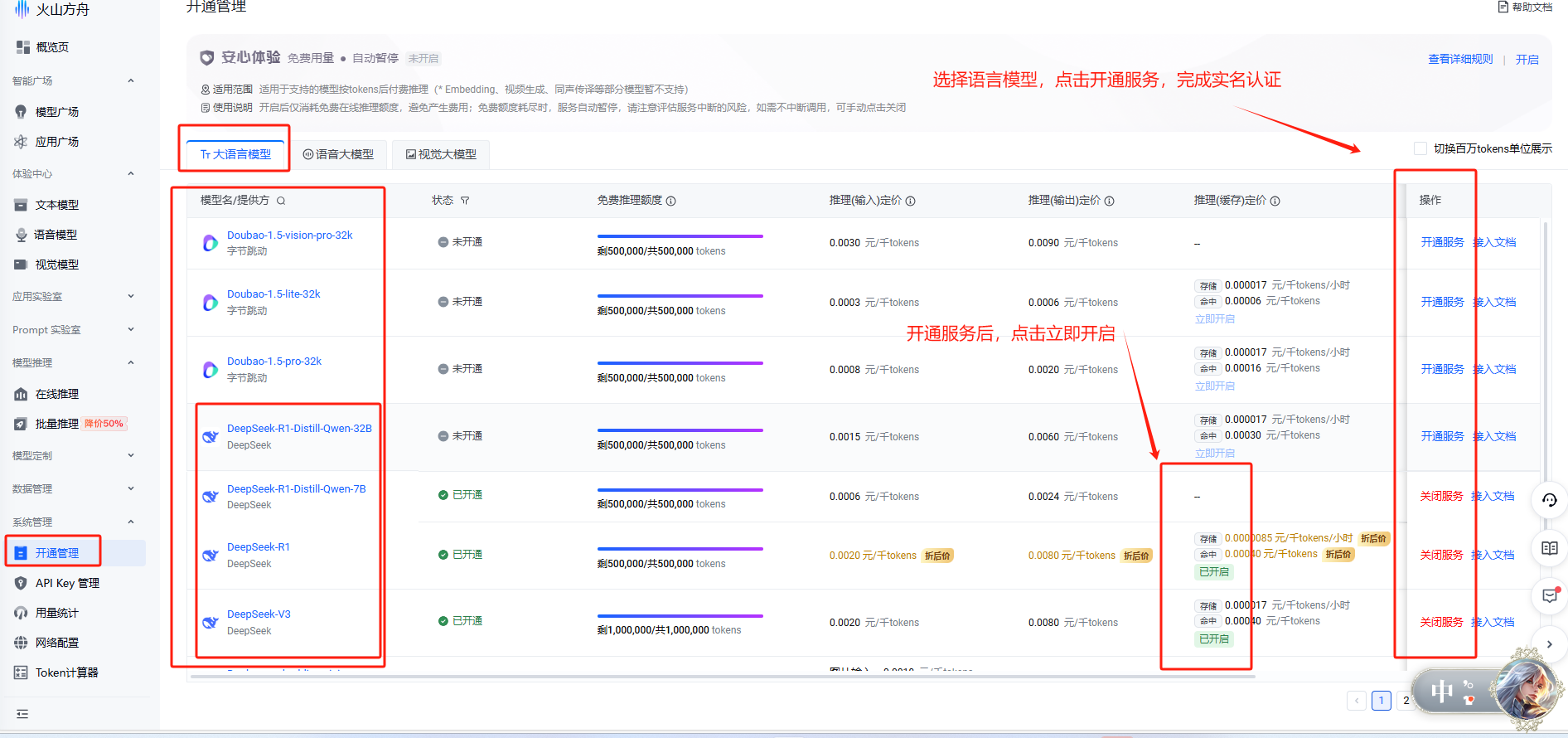The width and height of the screenshot is (1568, 738).
Task: Click the 批量推理 icon
Action: 22,424
